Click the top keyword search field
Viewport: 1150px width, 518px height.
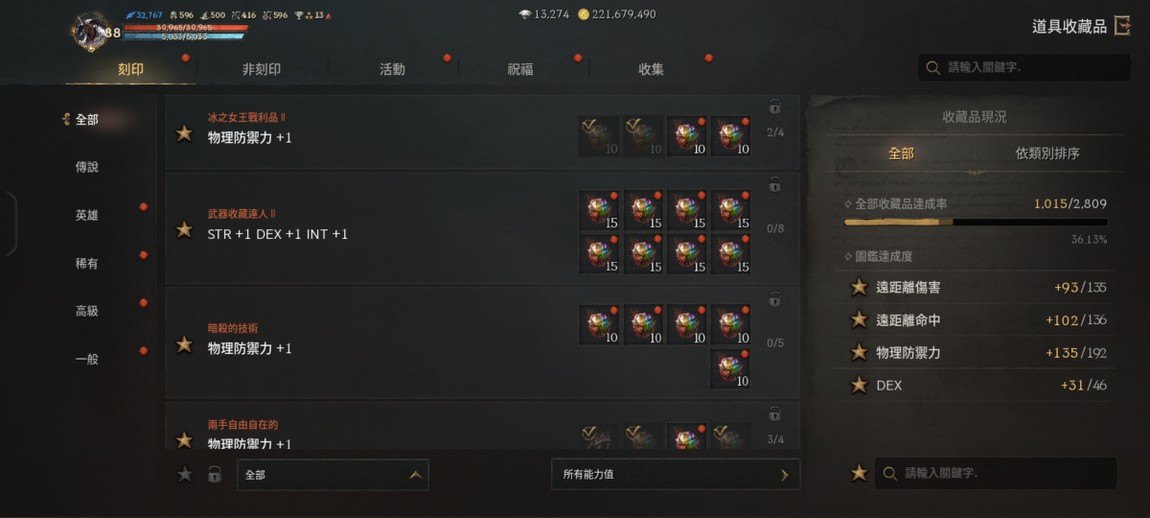1024,68
